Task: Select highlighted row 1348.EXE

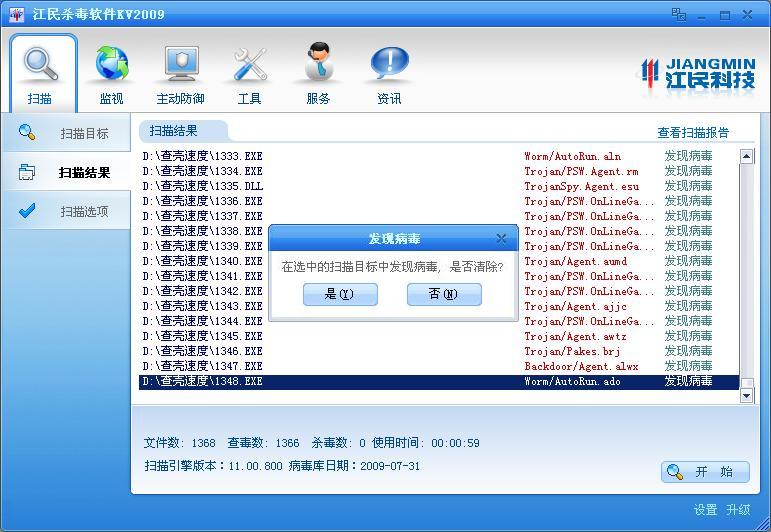Action: point(439,382)
